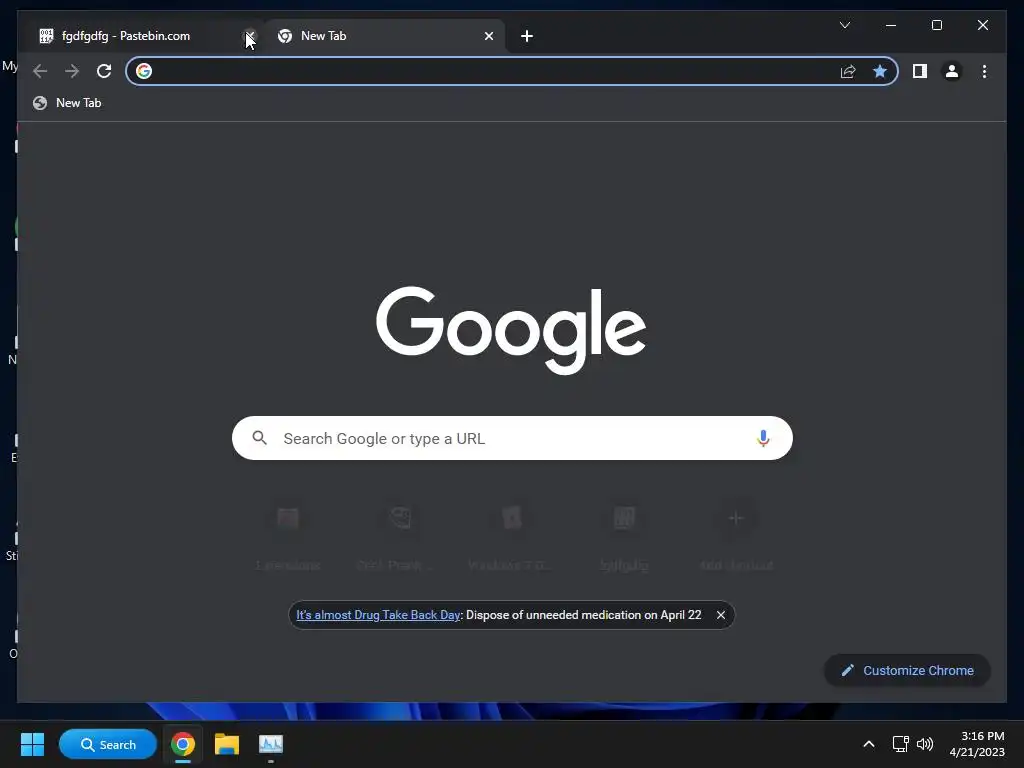Open the volume tray icon
Viewport: 1024px width, 768px height.
tap(925, 744)
